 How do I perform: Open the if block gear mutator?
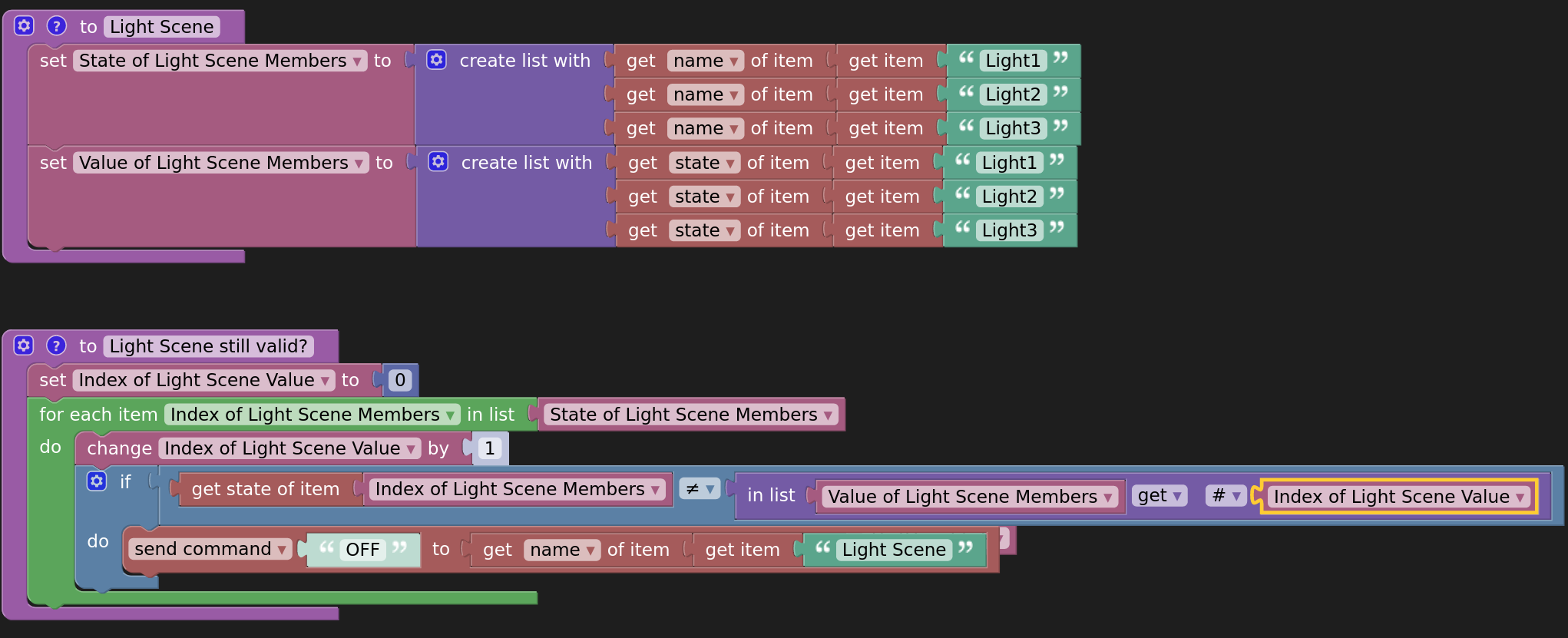tap(97, 481)
